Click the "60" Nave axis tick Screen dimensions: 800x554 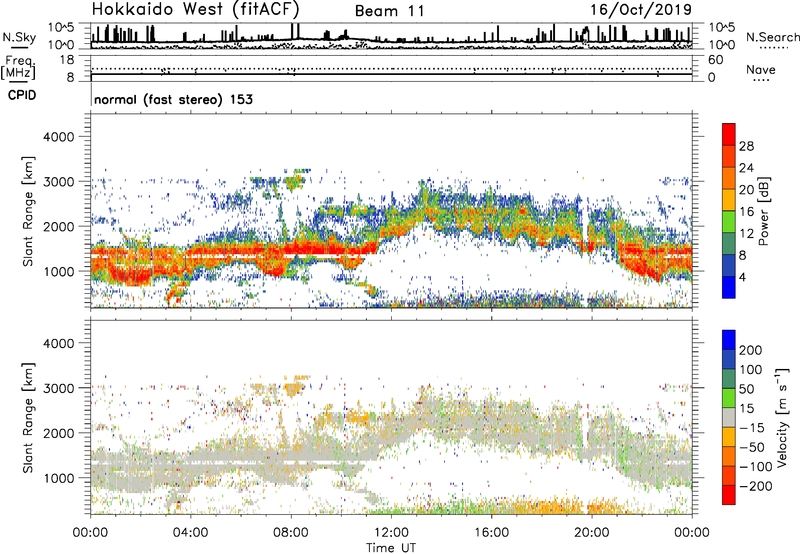click(715, 60)
